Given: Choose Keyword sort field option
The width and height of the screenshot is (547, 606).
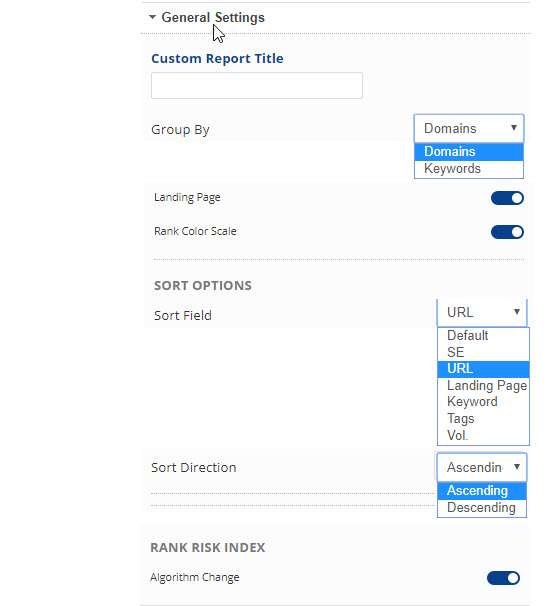Looking at the screenshot, I should (x=483, y=402).
